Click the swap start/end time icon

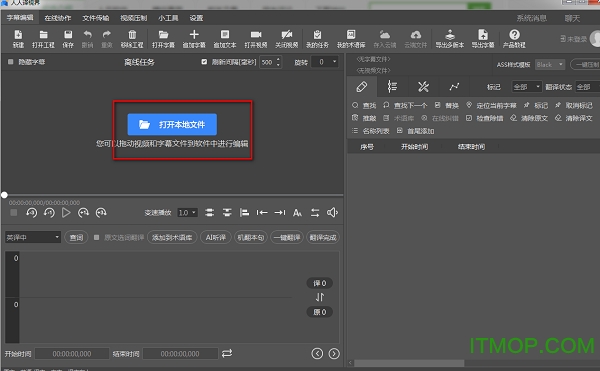coord(227,353)
